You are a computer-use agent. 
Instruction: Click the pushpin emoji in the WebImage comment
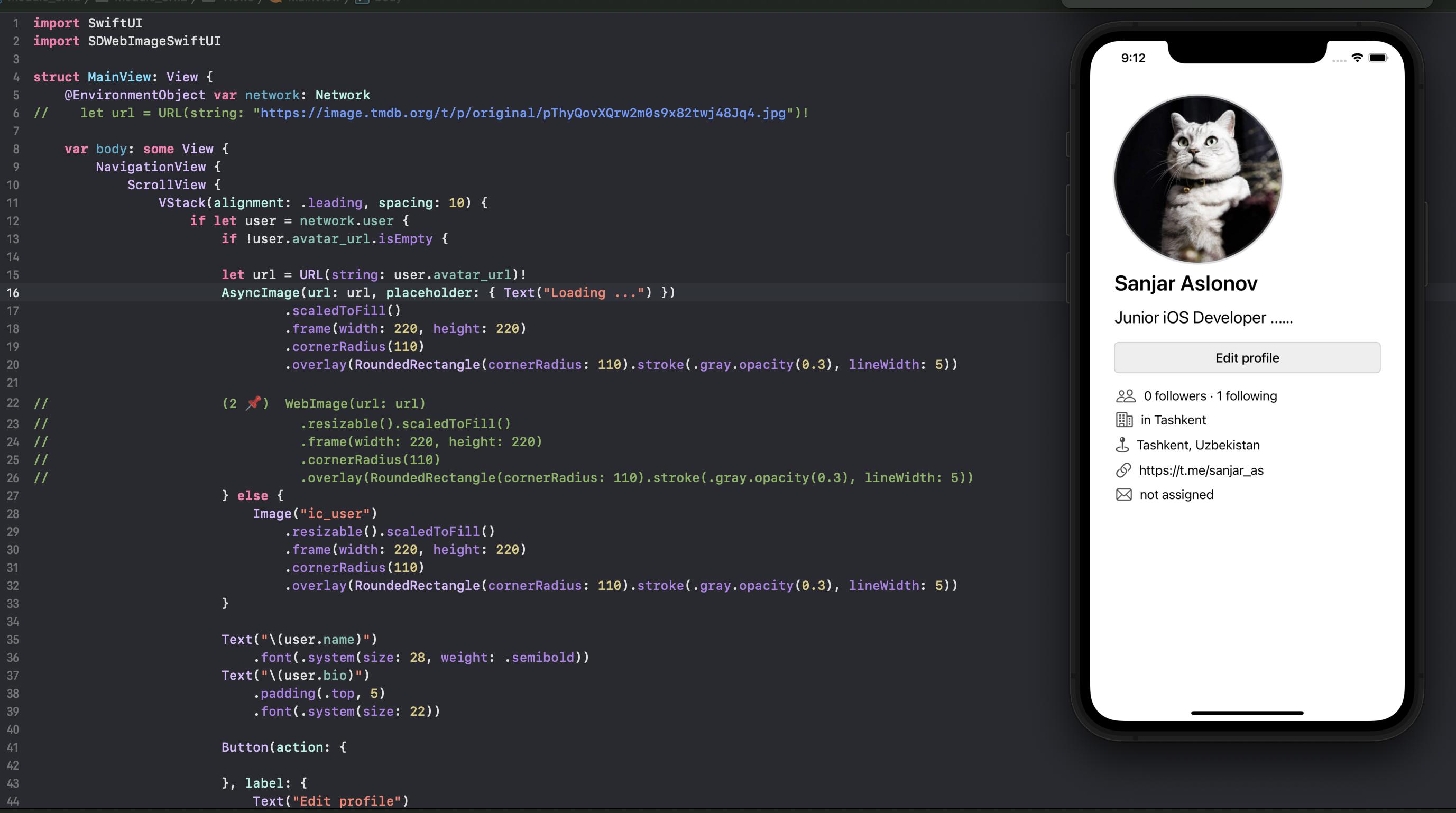pos(253,403)
